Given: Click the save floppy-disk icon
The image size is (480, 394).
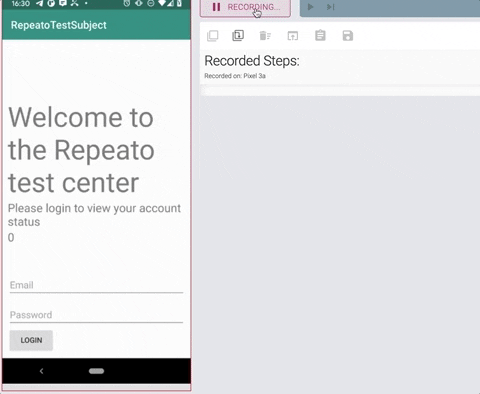Looking at the screenshot, I should coord(348,36).
